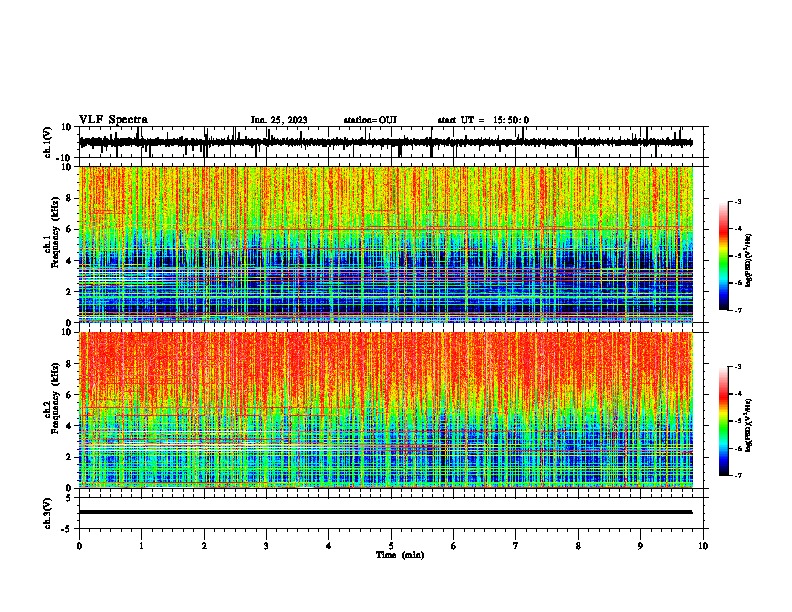
Task: Click time axis tick label "7"
Action: (x=516, y=546)
